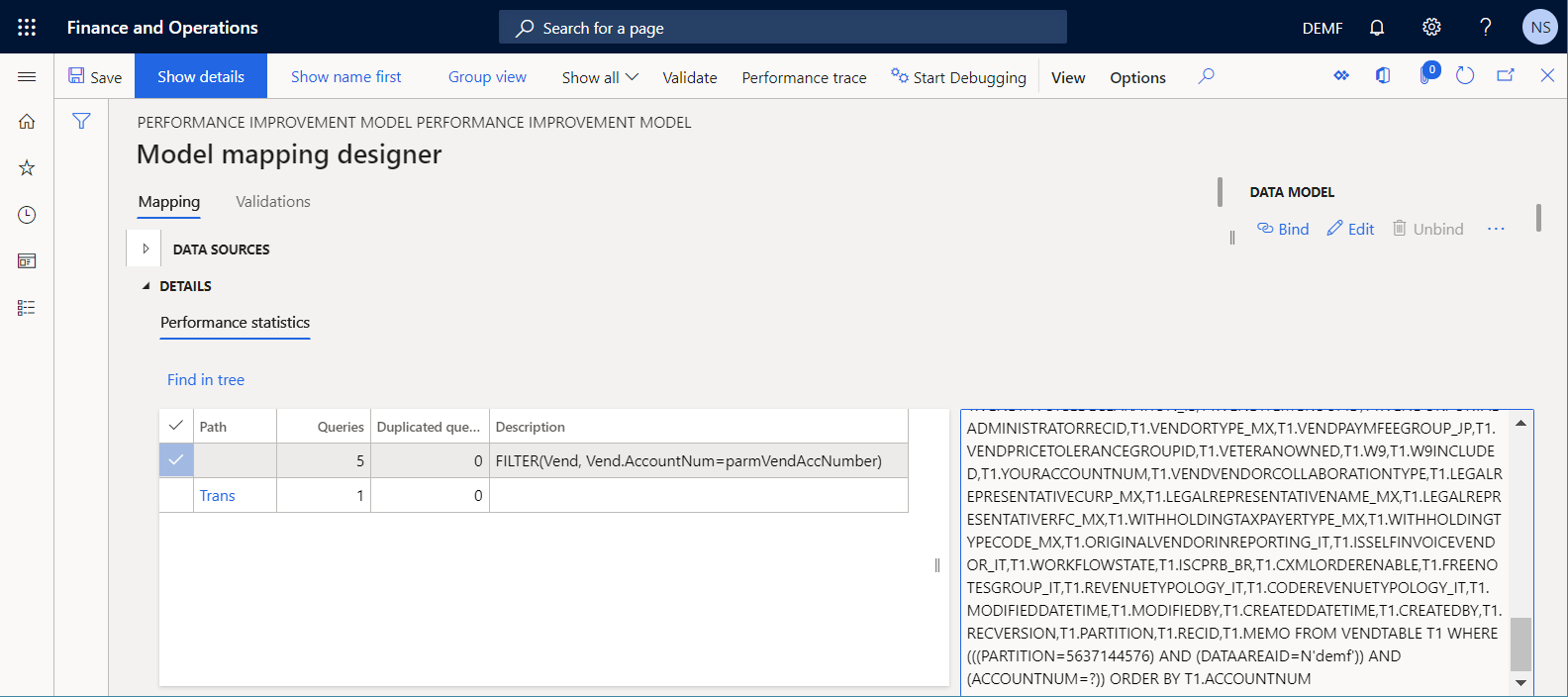Sort by Duplicated queries column header
Screen dimensions: 1568x697
point(430,427)
